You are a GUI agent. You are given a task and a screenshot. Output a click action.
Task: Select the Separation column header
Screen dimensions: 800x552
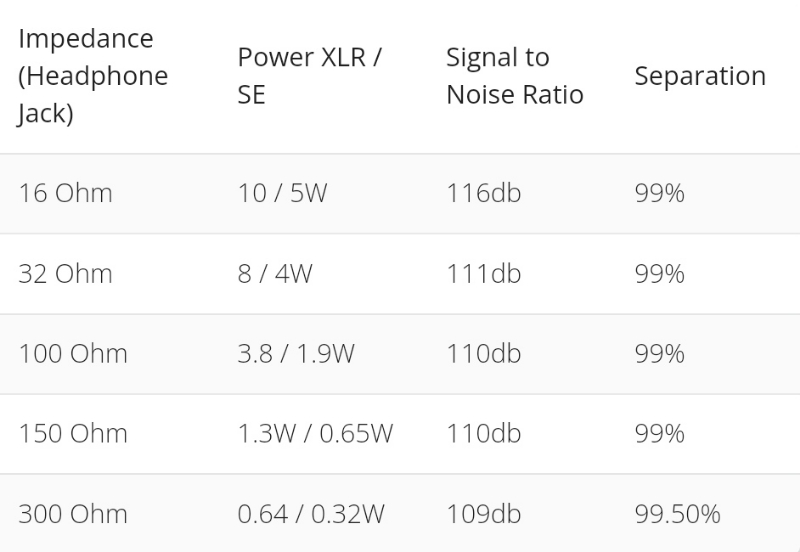click(700, 77)
